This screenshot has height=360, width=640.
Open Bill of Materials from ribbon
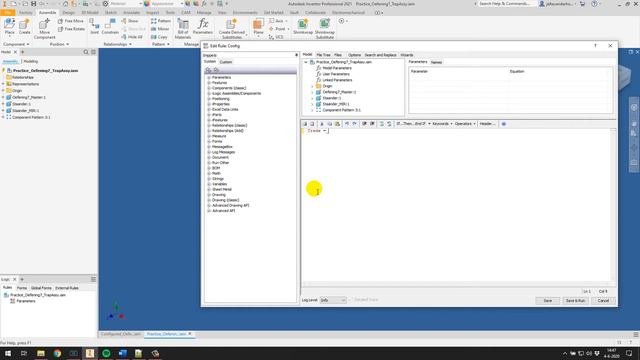pos(183,29)
